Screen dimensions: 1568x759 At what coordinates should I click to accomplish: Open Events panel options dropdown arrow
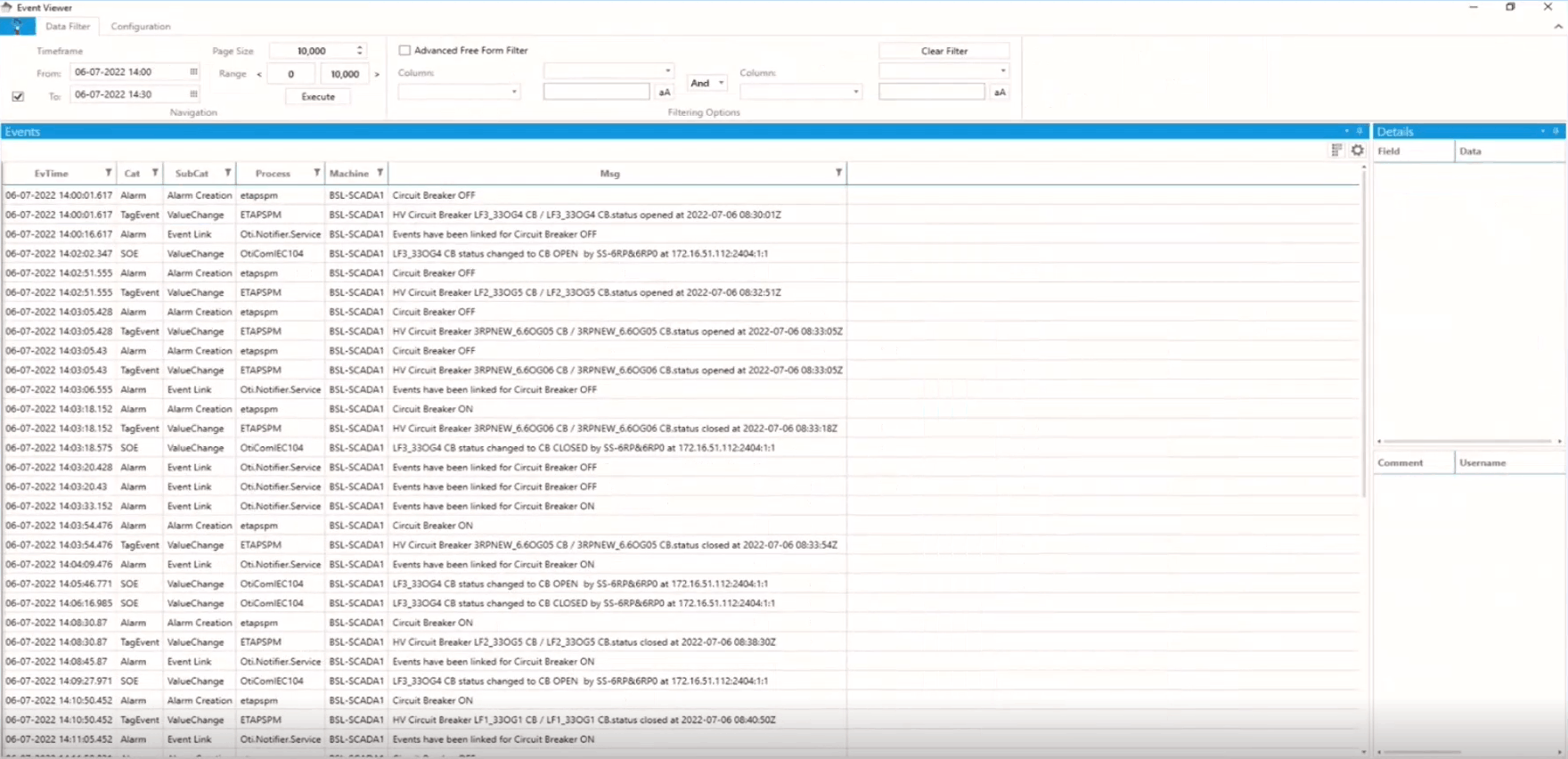click(1346, 131)
